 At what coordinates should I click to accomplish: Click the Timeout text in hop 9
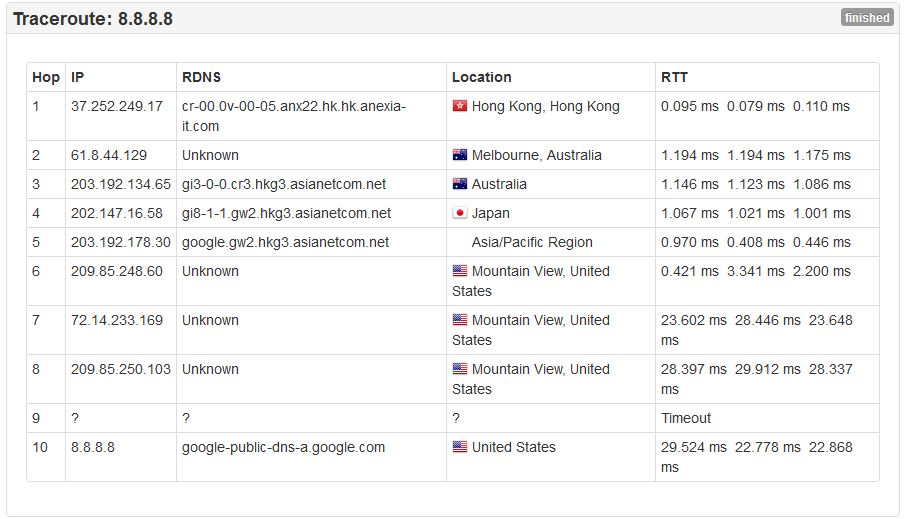pyautogui.click(x=686, y=418)
